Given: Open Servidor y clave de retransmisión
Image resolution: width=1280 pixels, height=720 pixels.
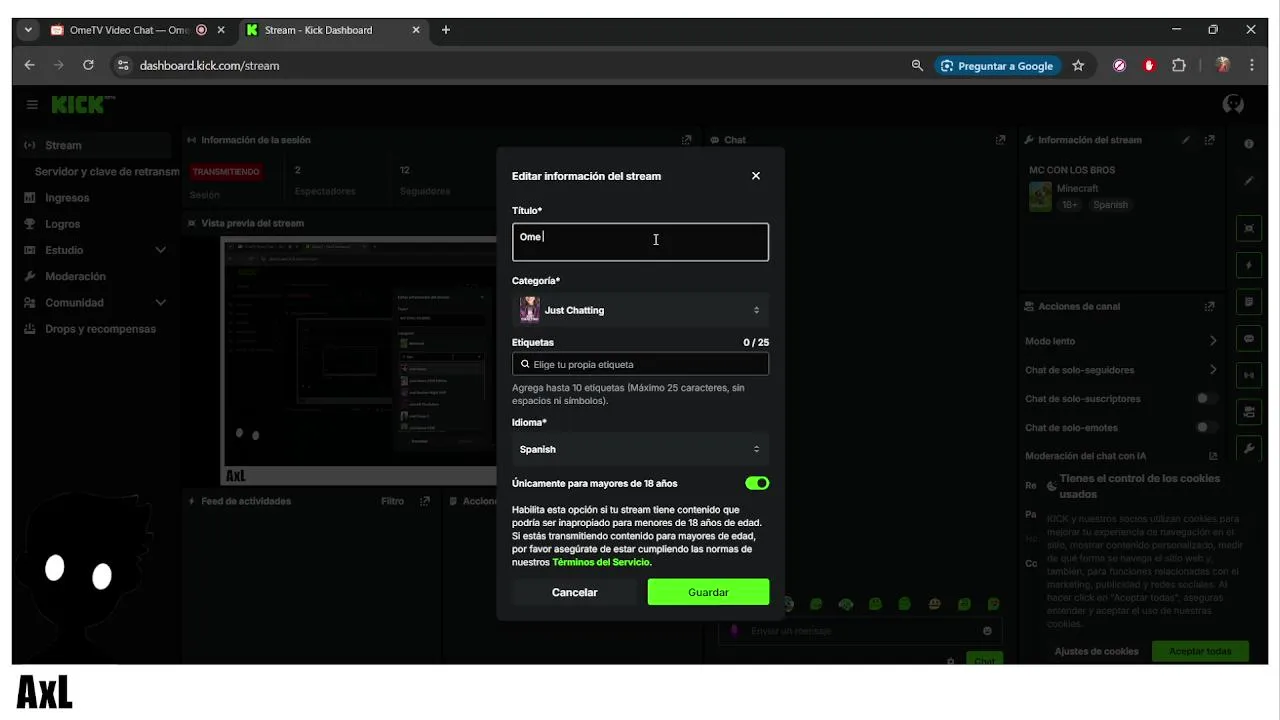Looking at the screenshot, I should click(107, 171).
